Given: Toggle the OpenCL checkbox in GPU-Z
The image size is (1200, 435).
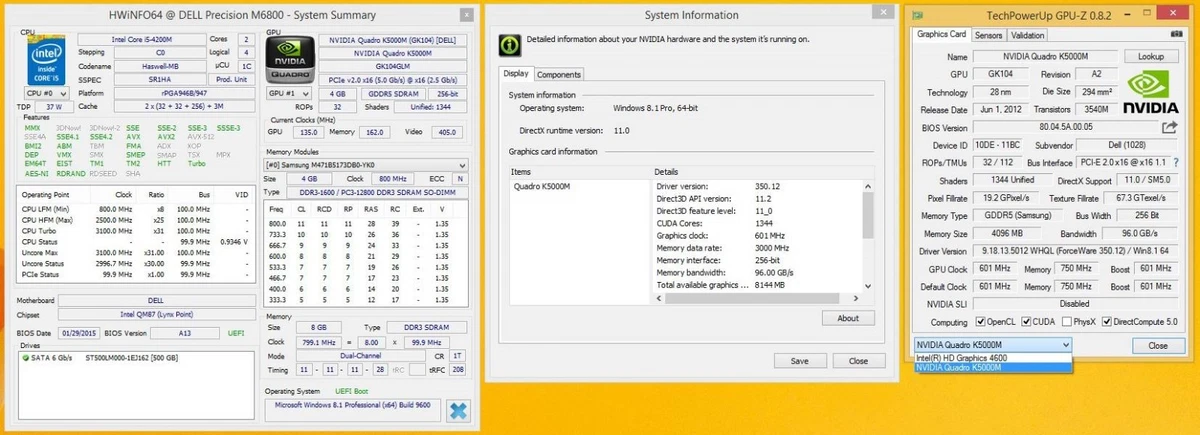Looking at the screenshot, I should pyautogui.click(x=980, y=322).
